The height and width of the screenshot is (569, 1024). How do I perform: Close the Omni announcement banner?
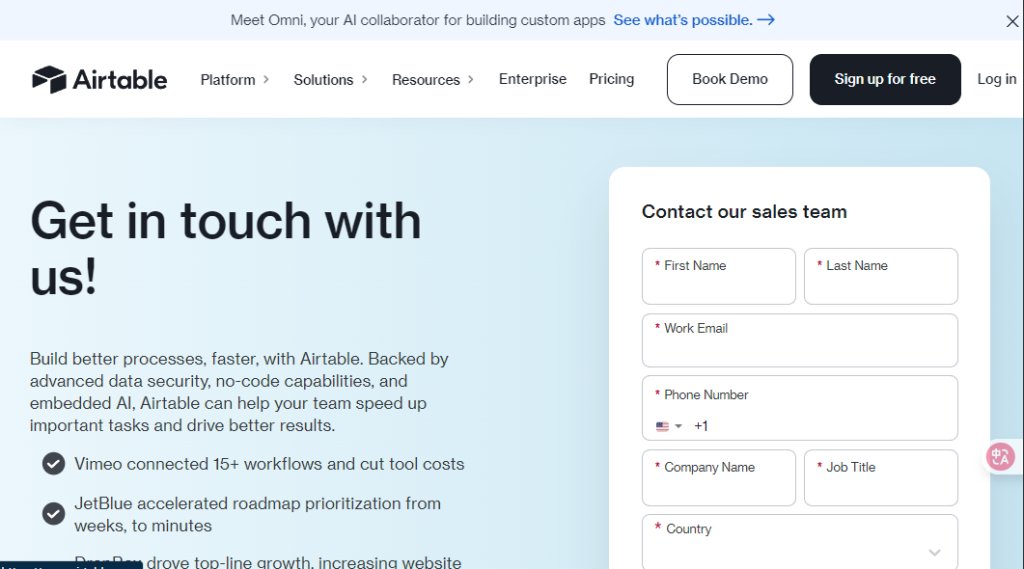click(1012, 22)
